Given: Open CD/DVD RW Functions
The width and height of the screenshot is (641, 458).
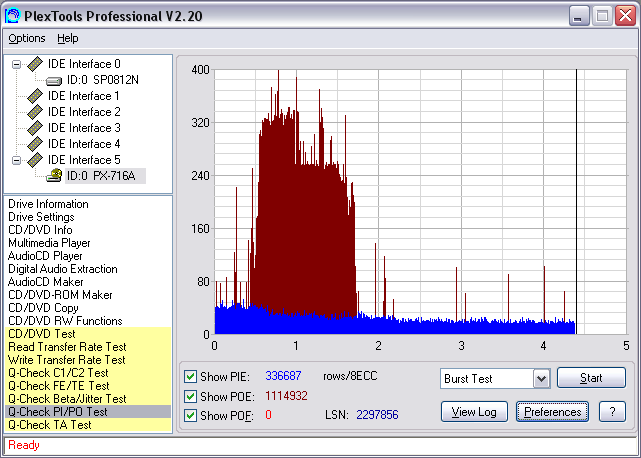Looking at the screenshot, I should (x=65, y=321).
